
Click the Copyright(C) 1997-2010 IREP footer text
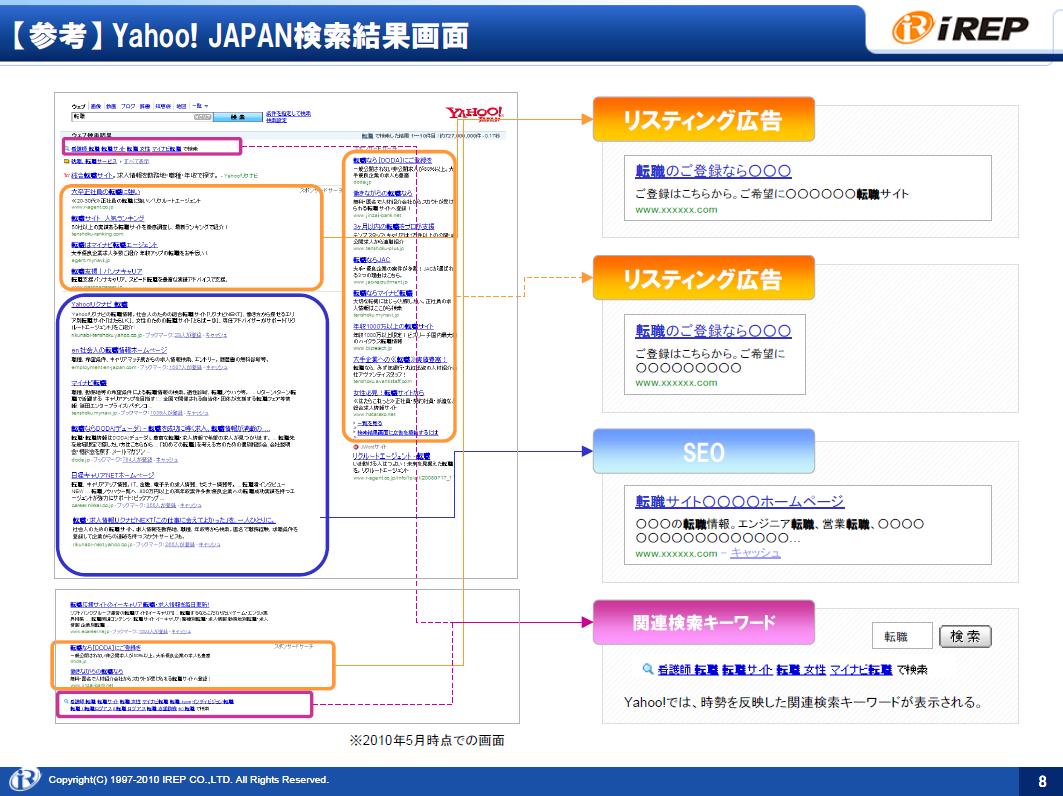[x=188, y=780]
